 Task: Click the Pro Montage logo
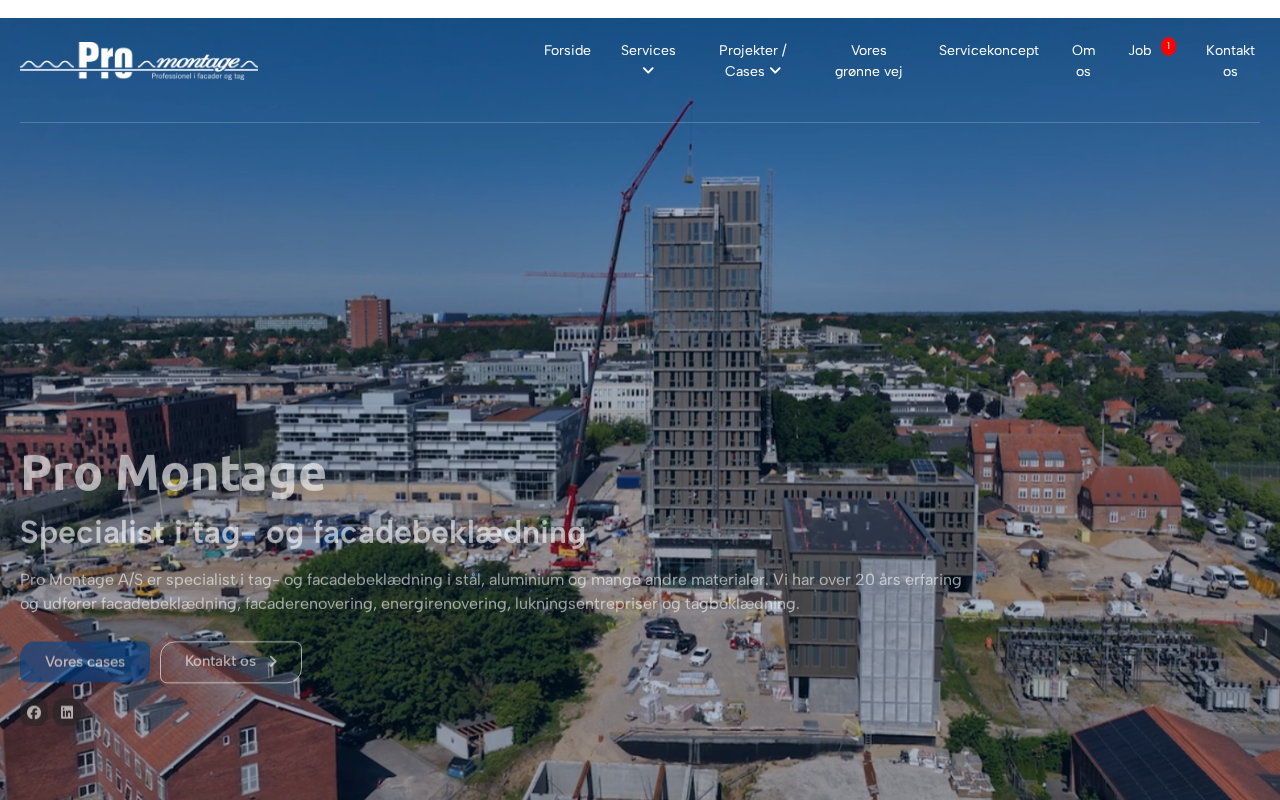tap(139, 61)
